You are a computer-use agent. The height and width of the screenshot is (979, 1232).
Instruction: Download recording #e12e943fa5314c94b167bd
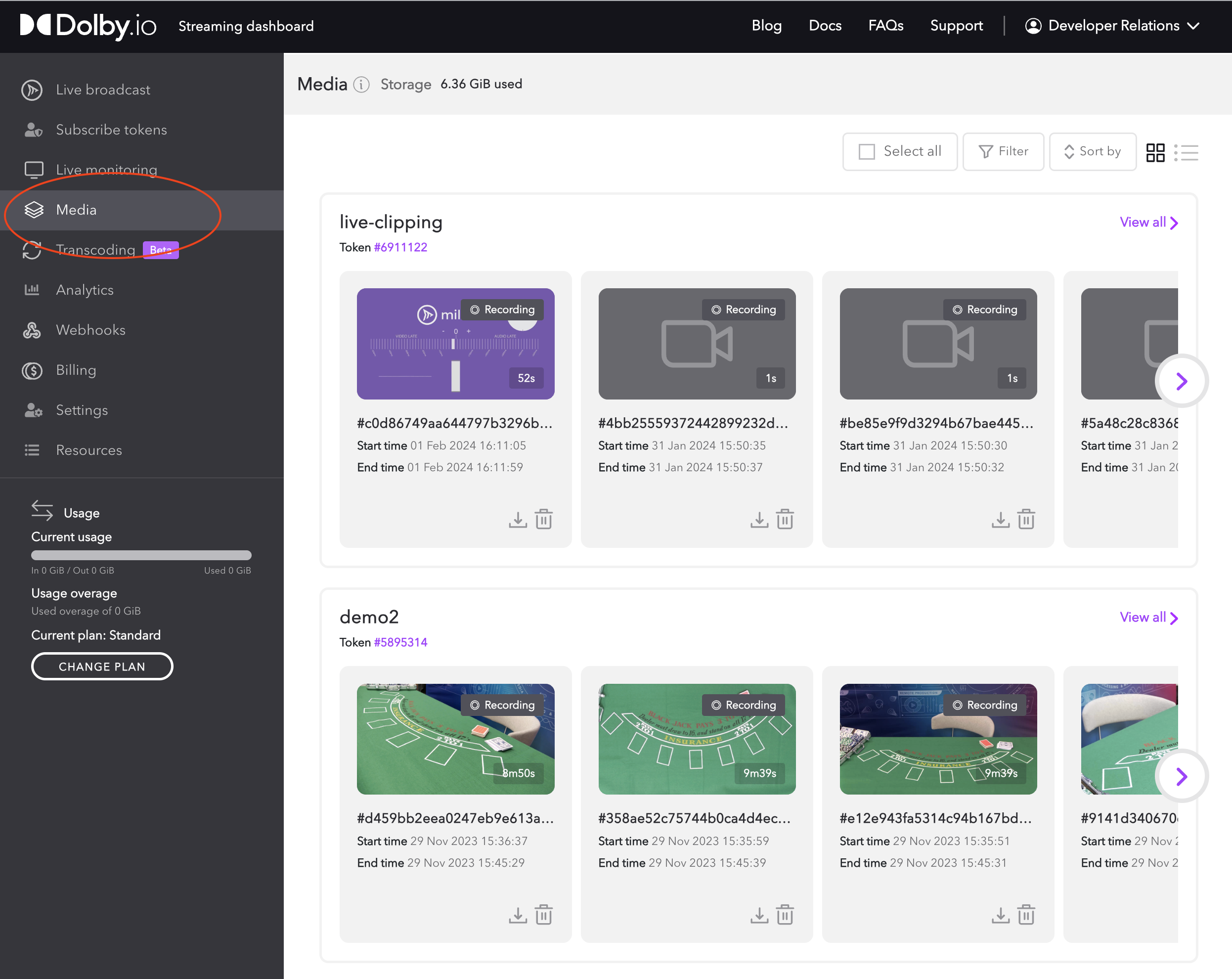tap(1000, 914)
